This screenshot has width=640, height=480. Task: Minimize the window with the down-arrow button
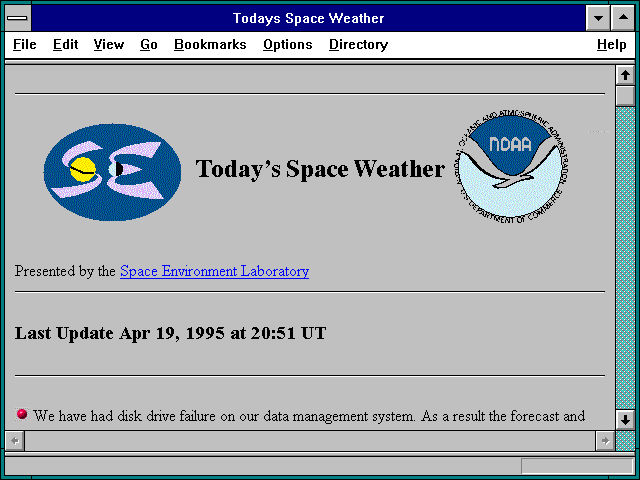click(x=598, y=18)
